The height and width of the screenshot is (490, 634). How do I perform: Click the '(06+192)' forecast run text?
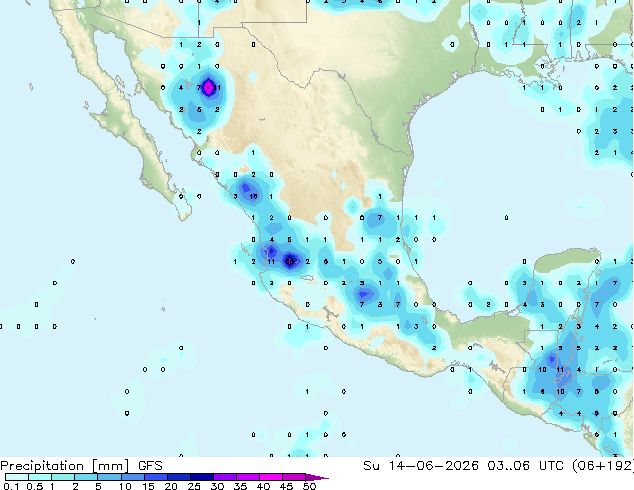click(603, 466)
